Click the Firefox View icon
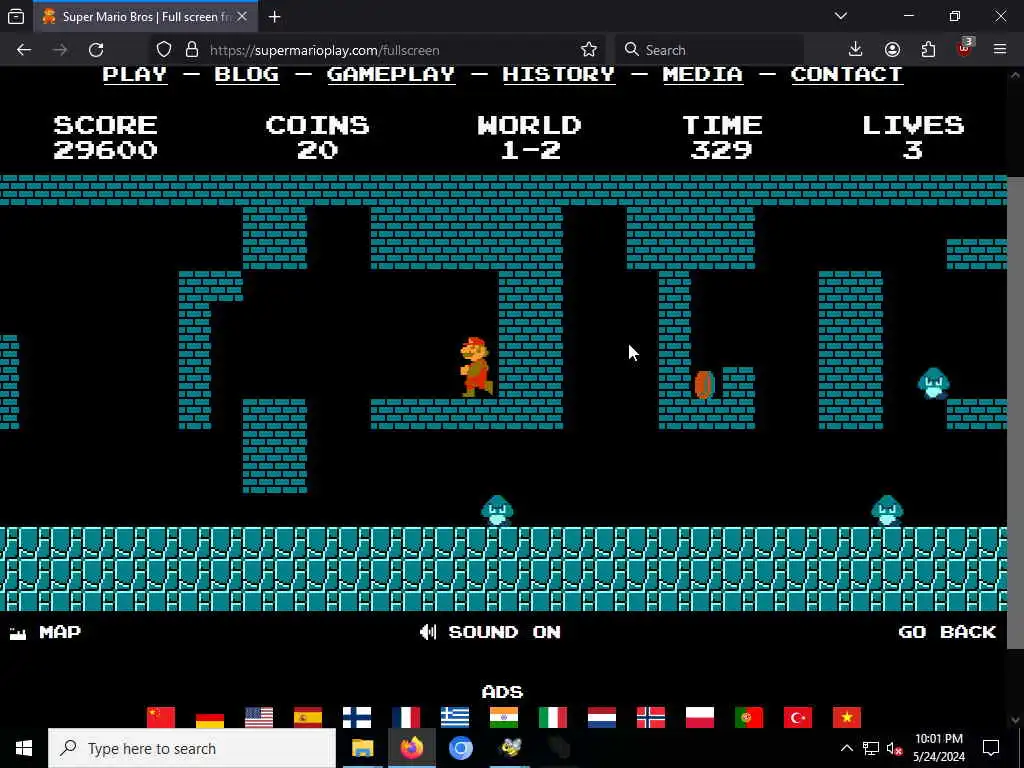The height and width of the screenshot is (768, 1024). [16, 16]
